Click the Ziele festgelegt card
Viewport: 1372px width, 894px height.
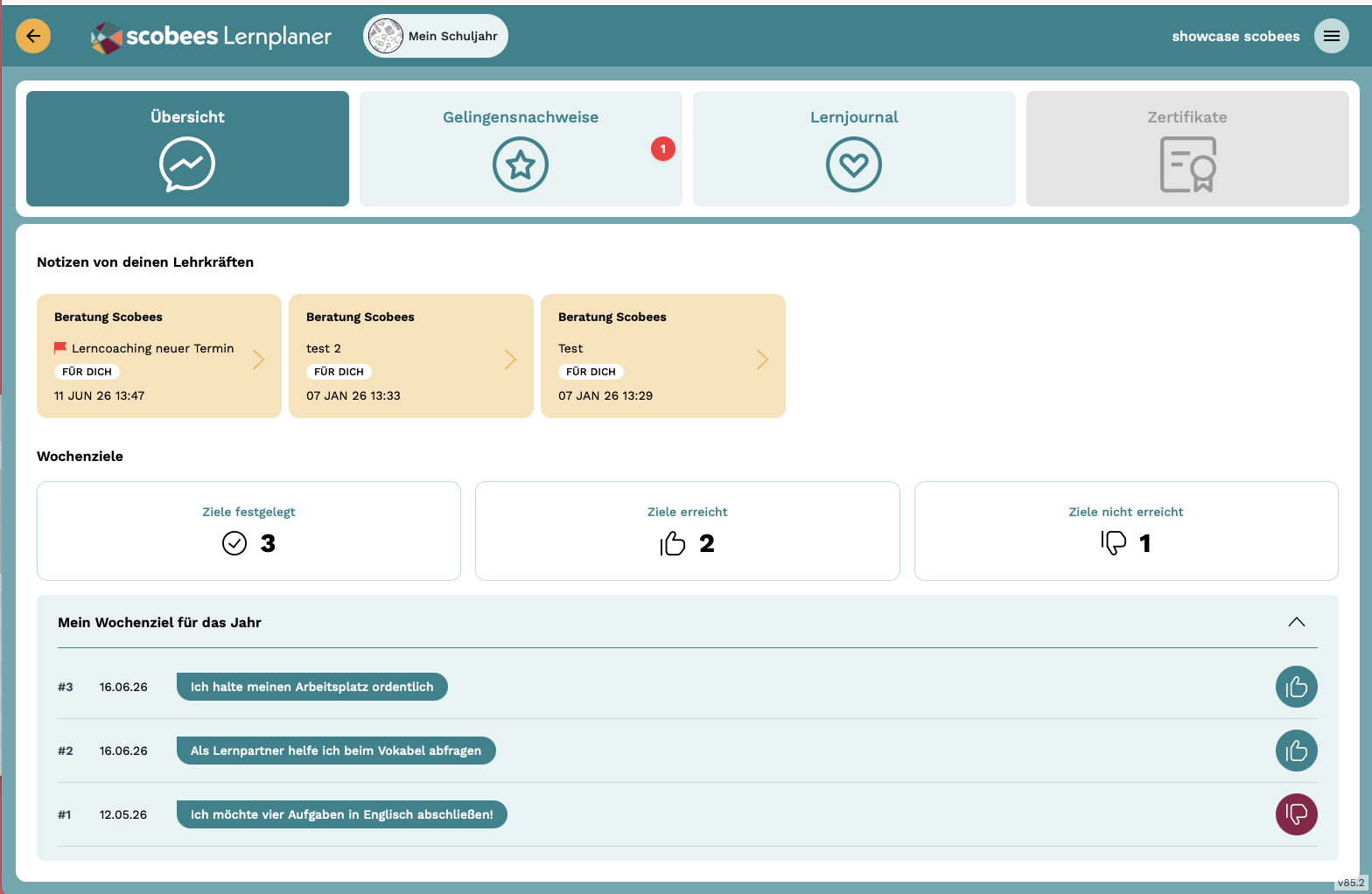[x=248, y=531]
